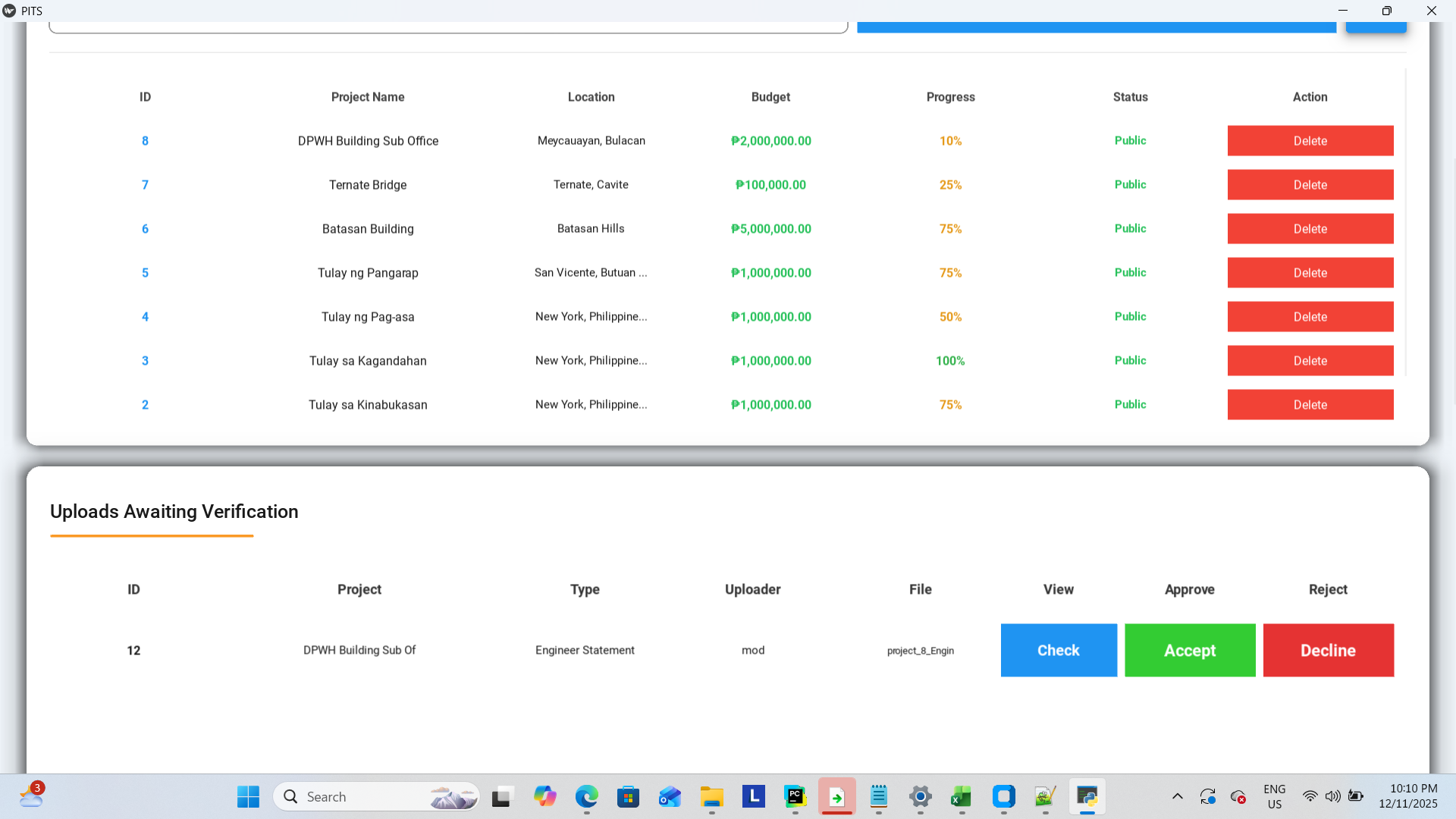Open the blue rounded-square taskbar app

point(1003,797)
